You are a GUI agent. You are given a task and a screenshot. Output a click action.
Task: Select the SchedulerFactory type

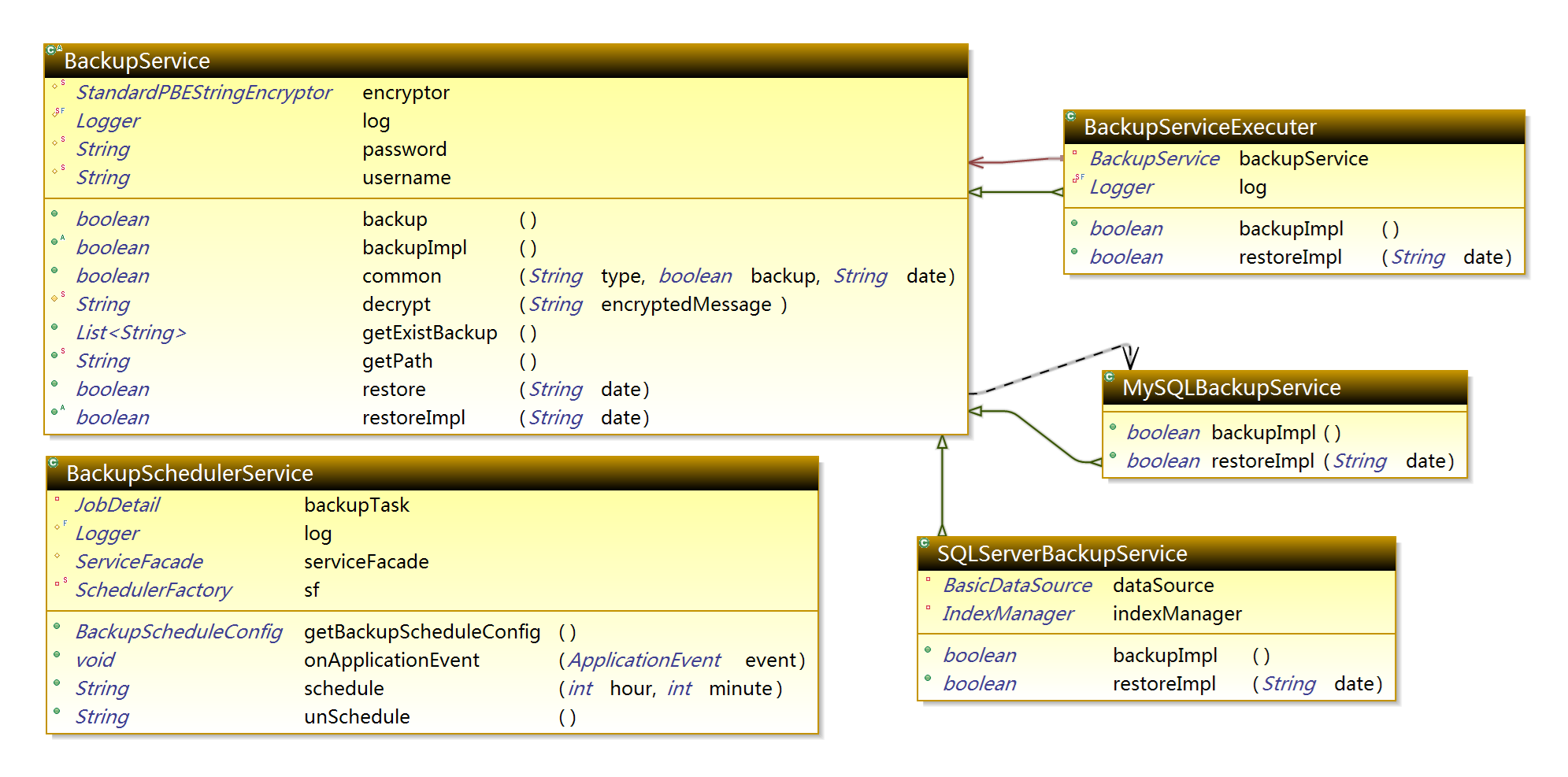point(154,590)
